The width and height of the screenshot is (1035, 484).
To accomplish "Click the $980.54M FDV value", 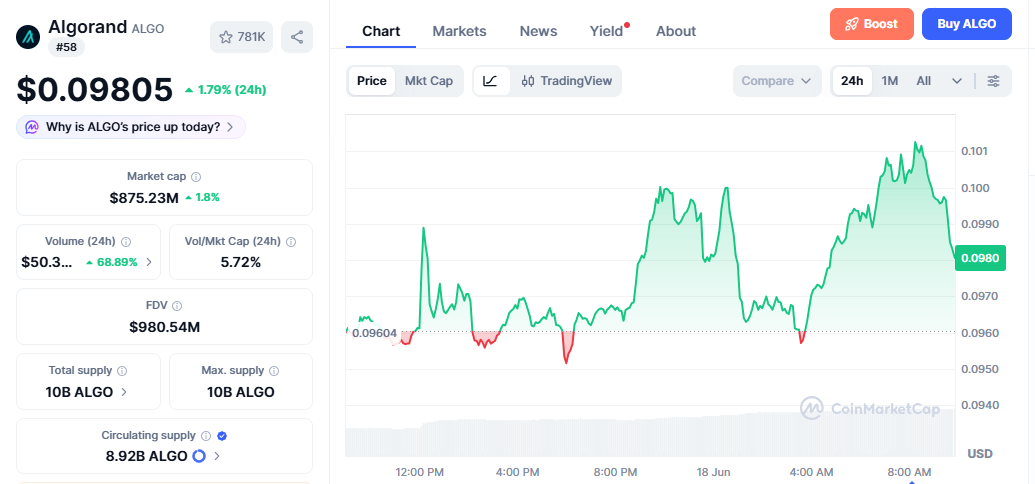I will point(164,327).
